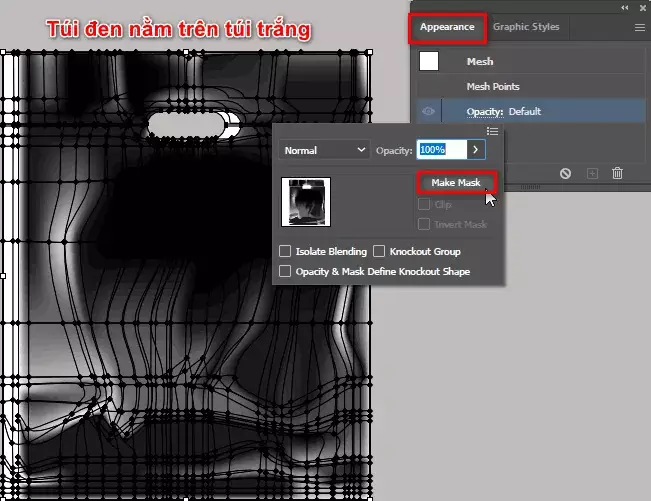Image resolution: width=651 pixels, height=501 pixels.
Task: Click the Make Mask button
Action: click(x=456, y=184)
